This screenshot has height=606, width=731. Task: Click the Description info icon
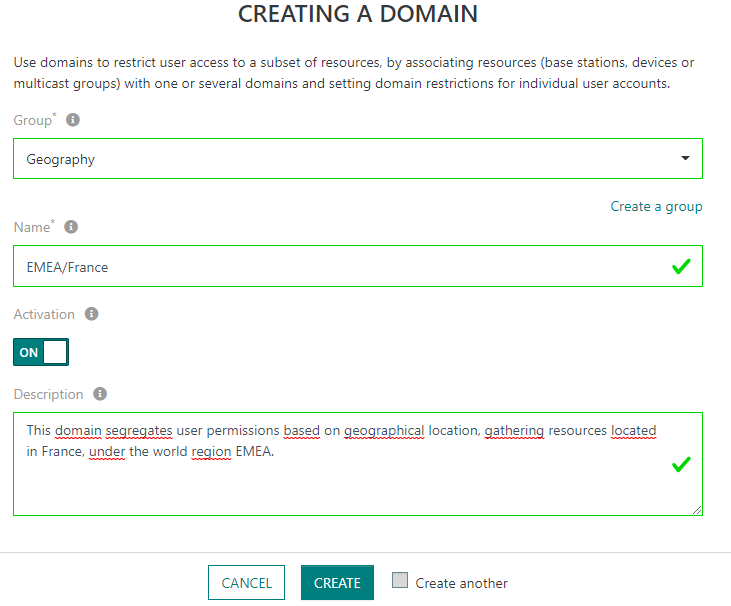(100, 394)
